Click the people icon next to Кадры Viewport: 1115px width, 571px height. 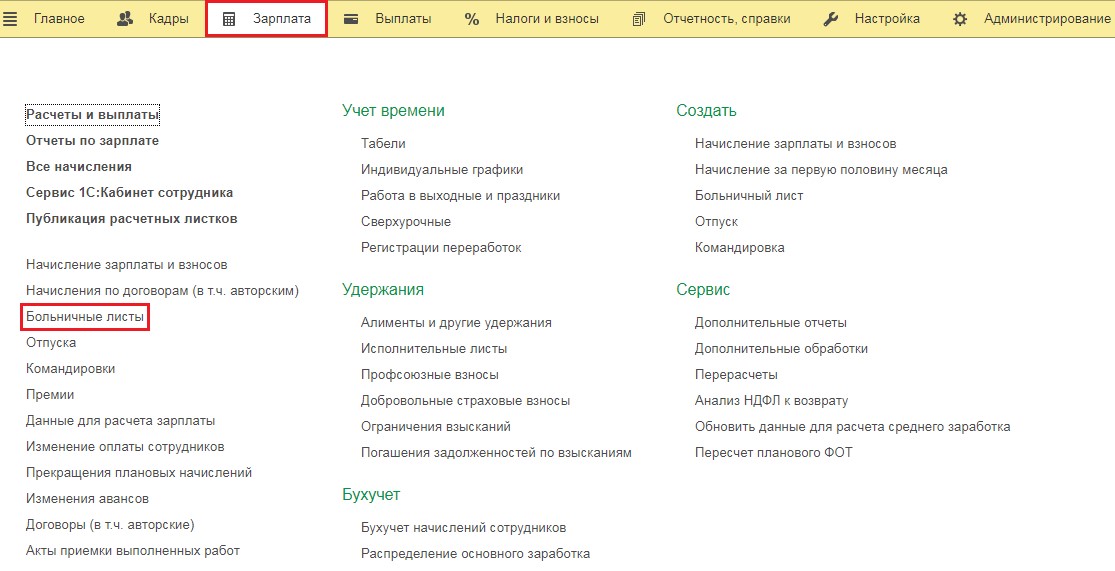[125, 19]
